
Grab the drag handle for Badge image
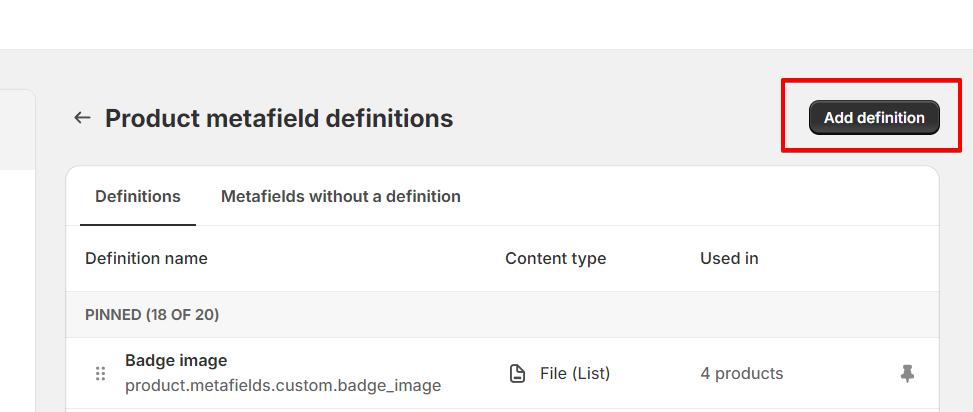(100, 374)
